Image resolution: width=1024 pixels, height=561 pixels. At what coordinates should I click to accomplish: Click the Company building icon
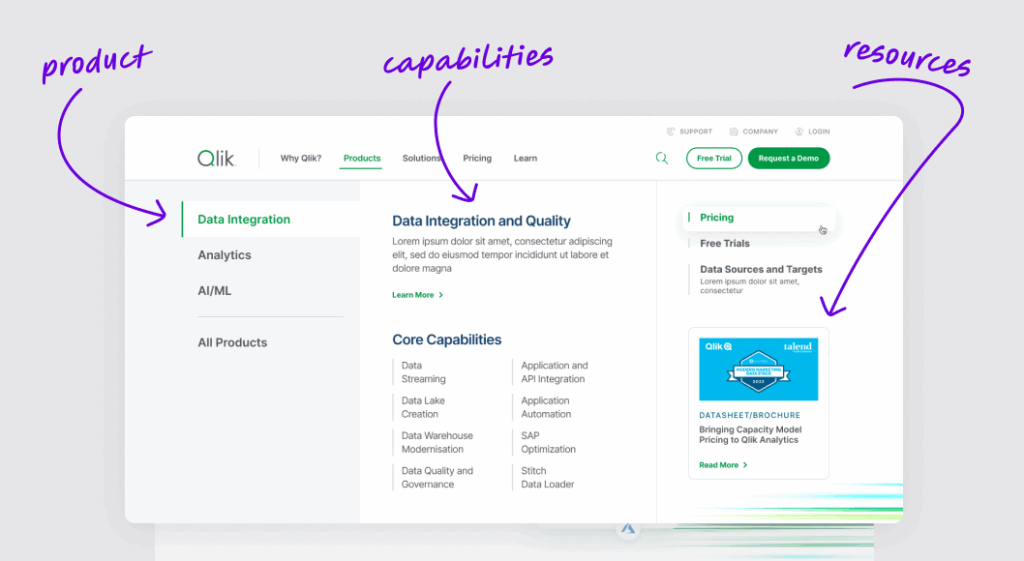(734, 131)
